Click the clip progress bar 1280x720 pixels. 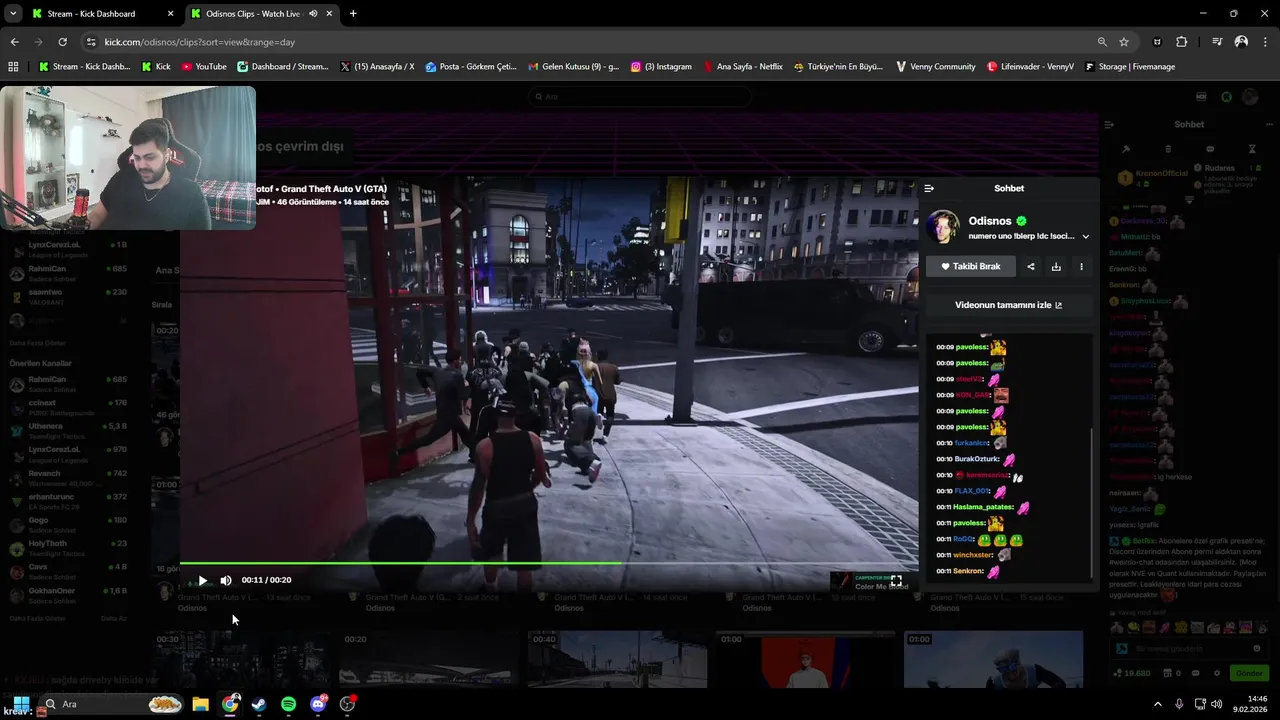549,563
